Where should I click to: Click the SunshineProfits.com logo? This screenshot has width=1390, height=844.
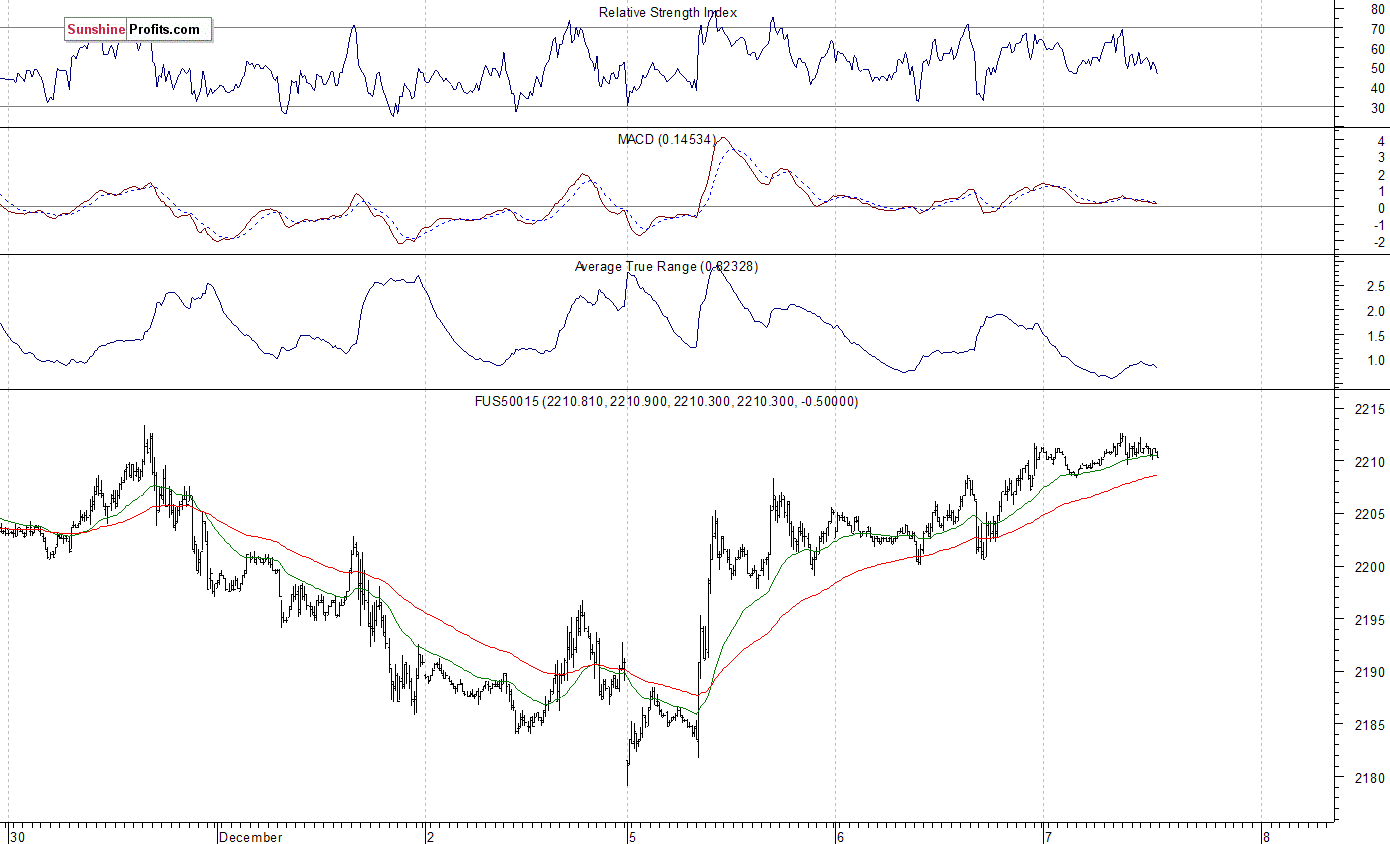pyautogui.click(x=138, y=30)
